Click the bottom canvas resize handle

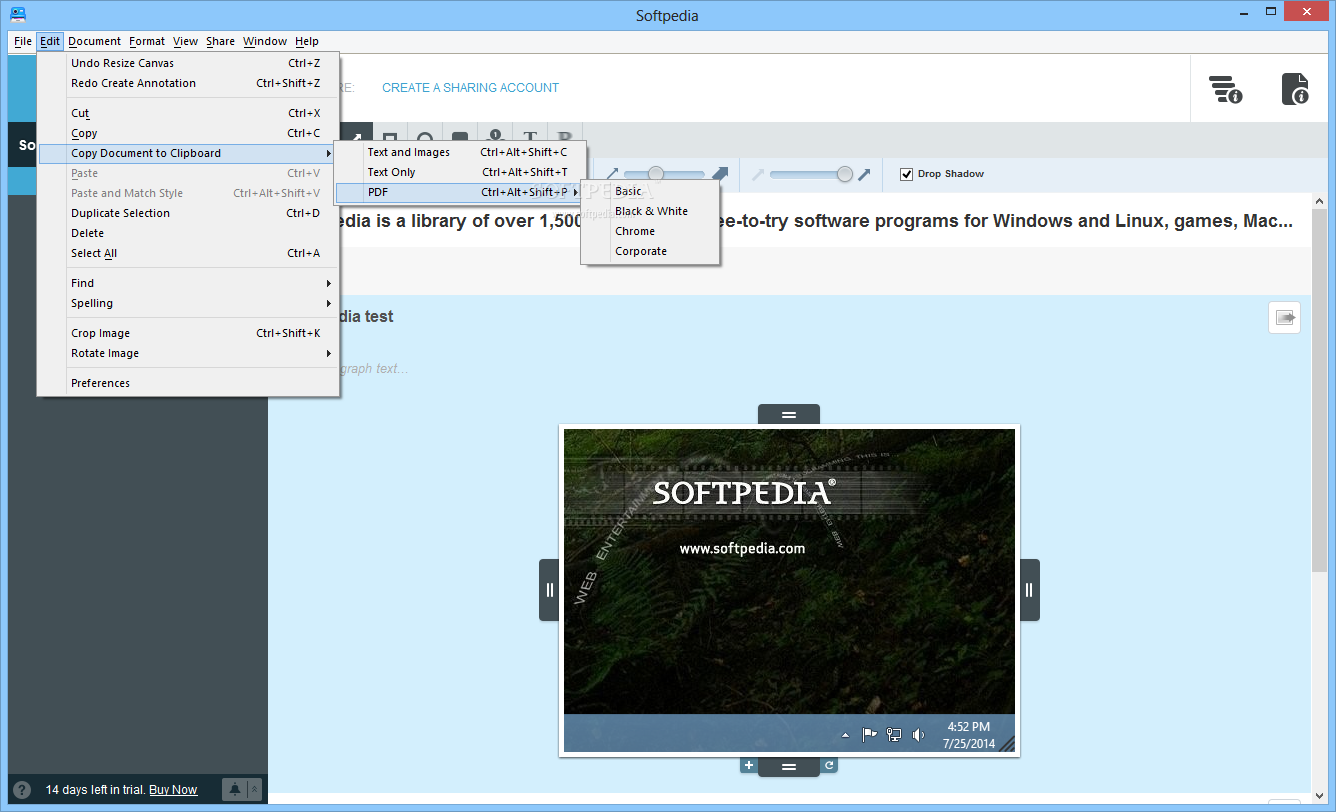click(789, 767)
